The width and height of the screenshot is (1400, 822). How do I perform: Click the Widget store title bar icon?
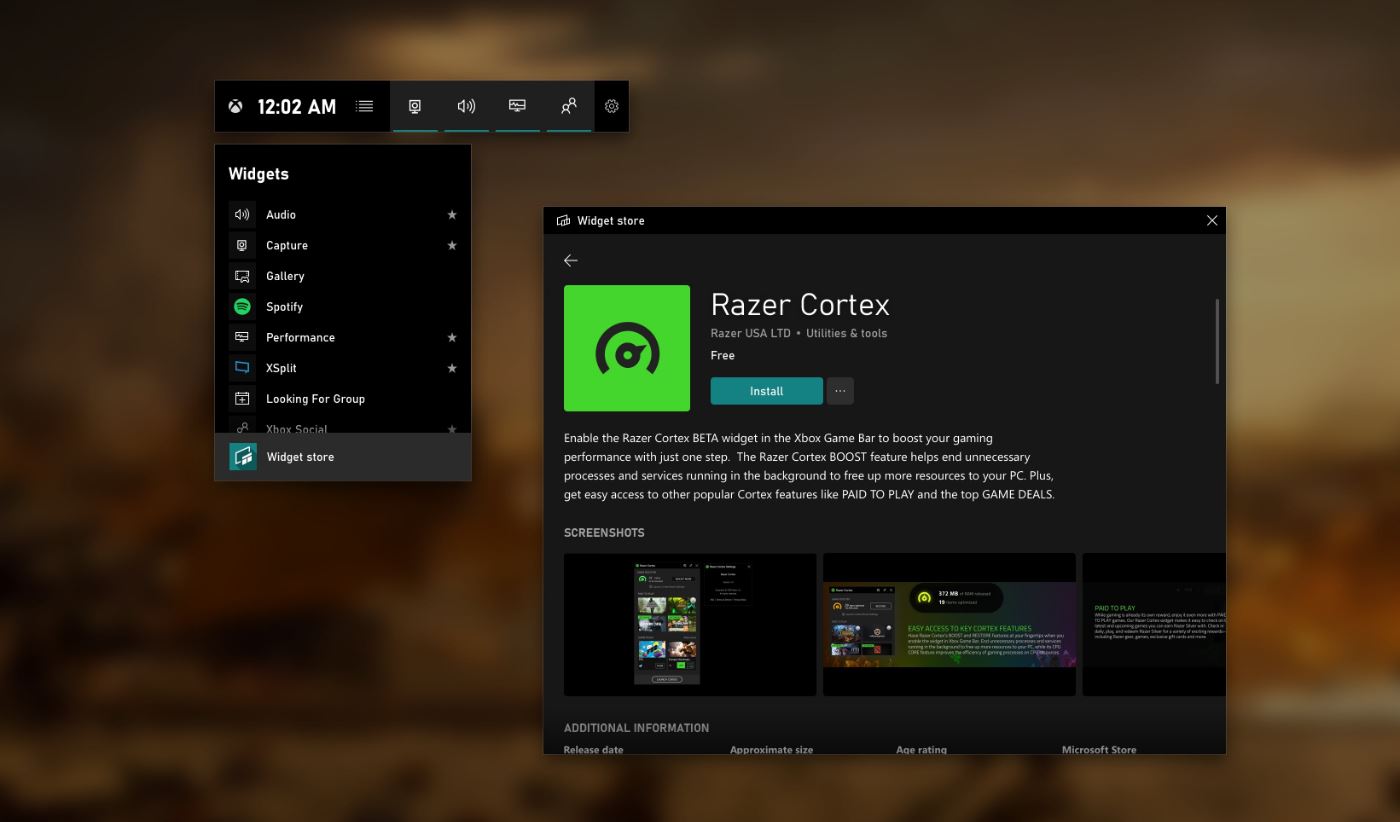coord(563,221)
